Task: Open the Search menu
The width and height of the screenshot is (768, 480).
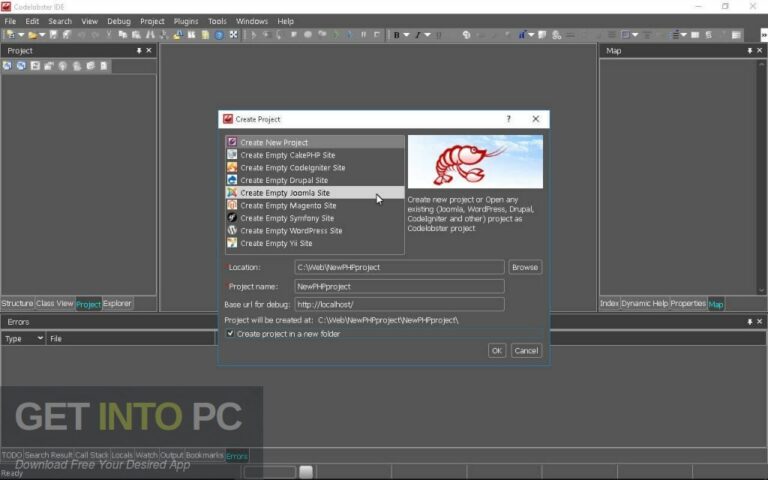Action: pos(60,21)
